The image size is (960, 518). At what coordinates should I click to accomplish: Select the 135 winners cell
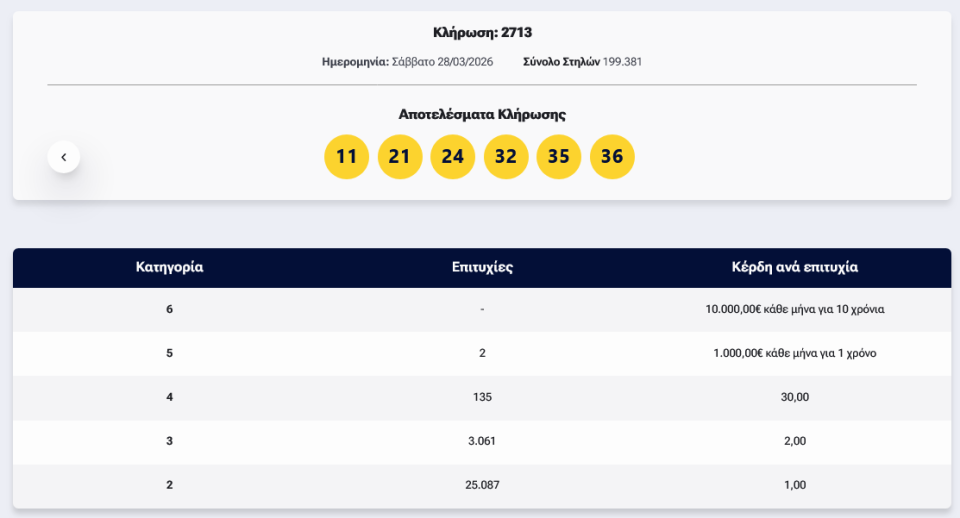(482, 398)
